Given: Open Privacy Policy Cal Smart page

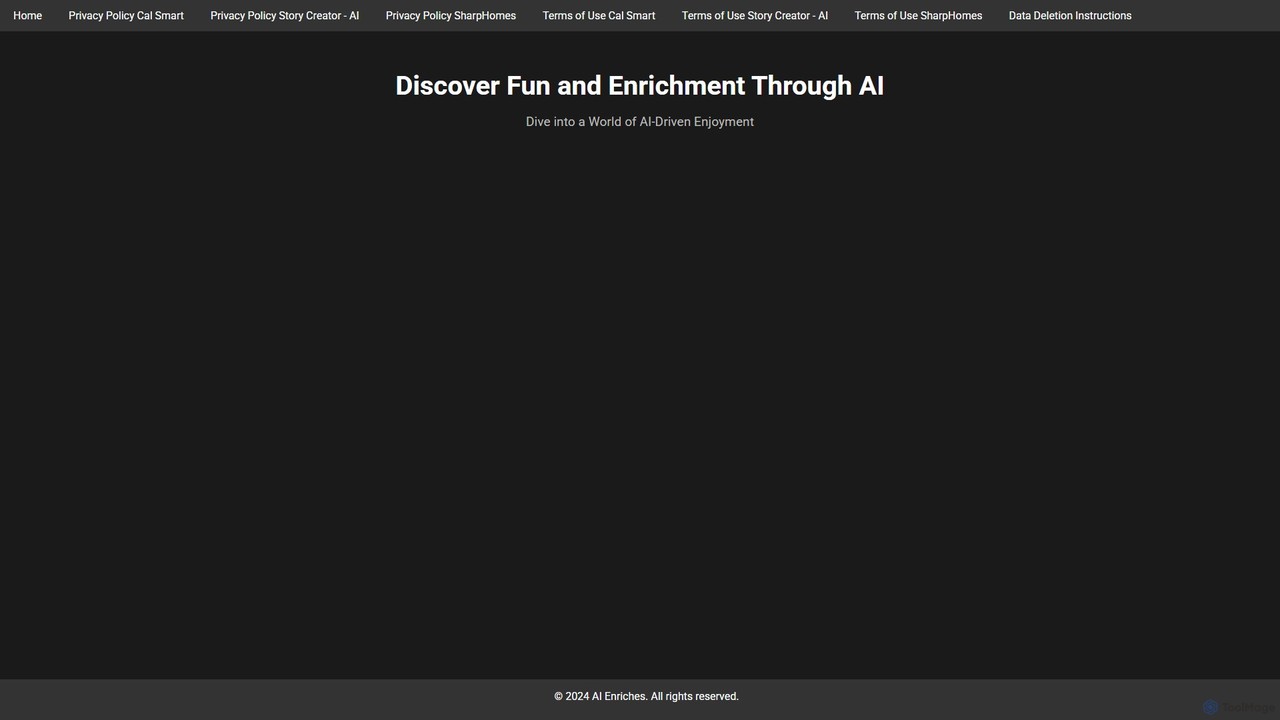Looking at the screenshot, I should [x=126, y=16].
